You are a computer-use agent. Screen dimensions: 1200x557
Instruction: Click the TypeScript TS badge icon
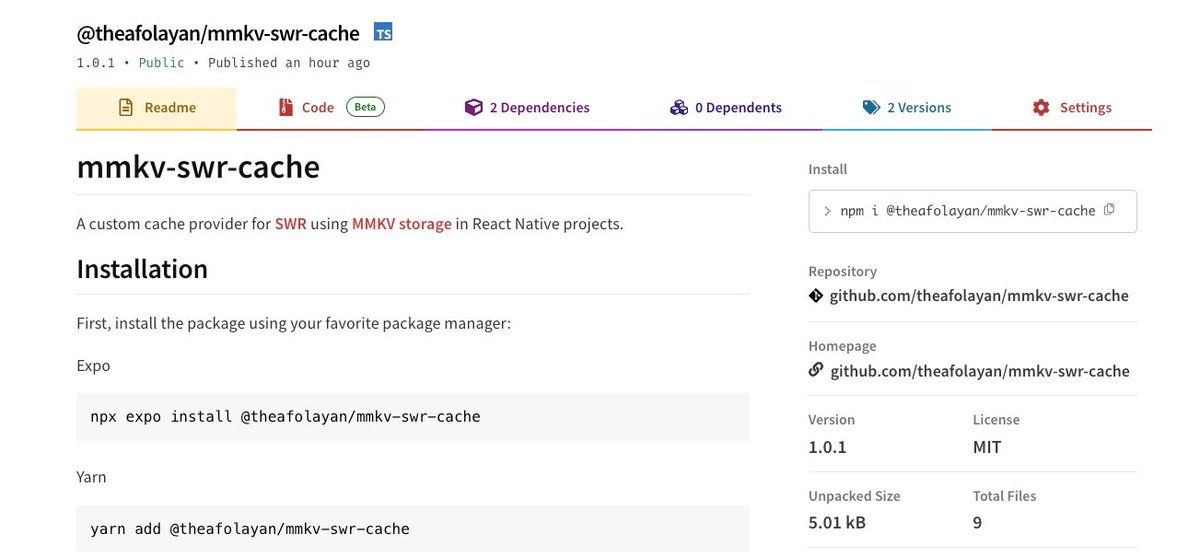coord(383,33)
